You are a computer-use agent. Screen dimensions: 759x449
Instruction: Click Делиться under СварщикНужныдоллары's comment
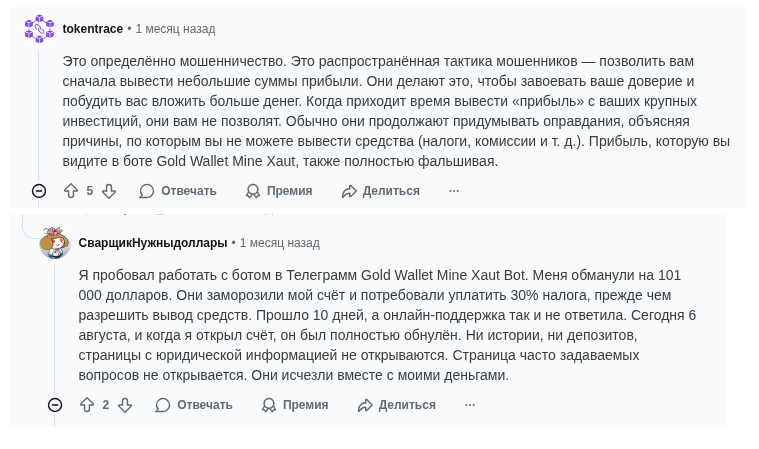397,405
